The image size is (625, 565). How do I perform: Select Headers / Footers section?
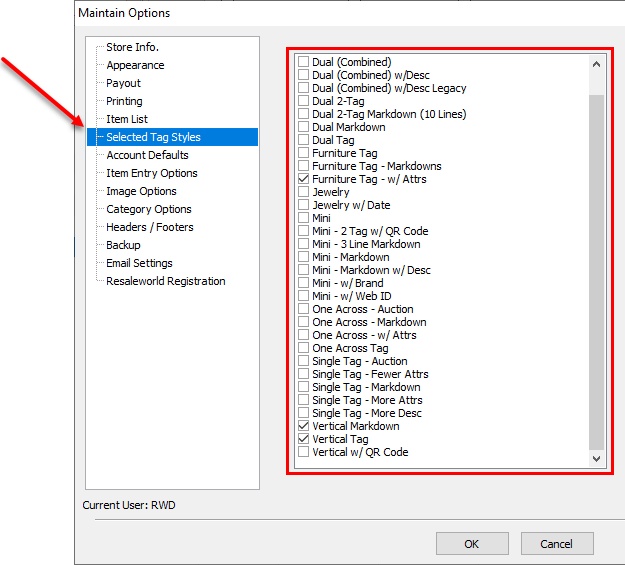coord(149,227)
